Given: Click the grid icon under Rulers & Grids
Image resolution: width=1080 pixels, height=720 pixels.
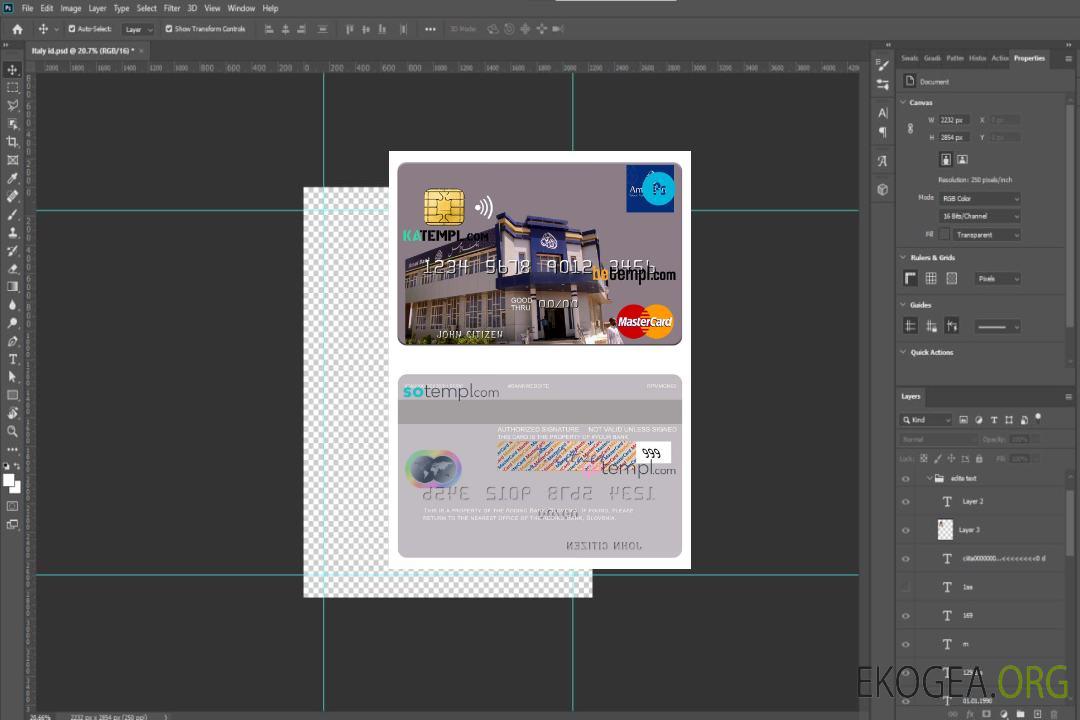Looking at the screenshot, I should click(931, 279).
